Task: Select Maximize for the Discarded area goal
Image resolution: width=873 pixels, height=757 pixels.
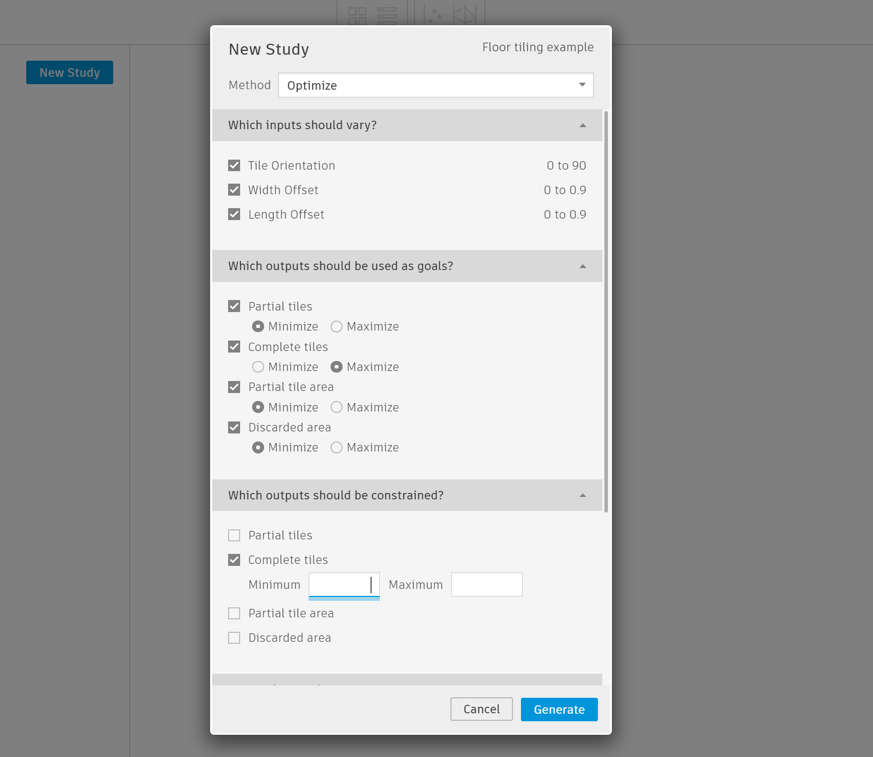Action: [337, 448]
